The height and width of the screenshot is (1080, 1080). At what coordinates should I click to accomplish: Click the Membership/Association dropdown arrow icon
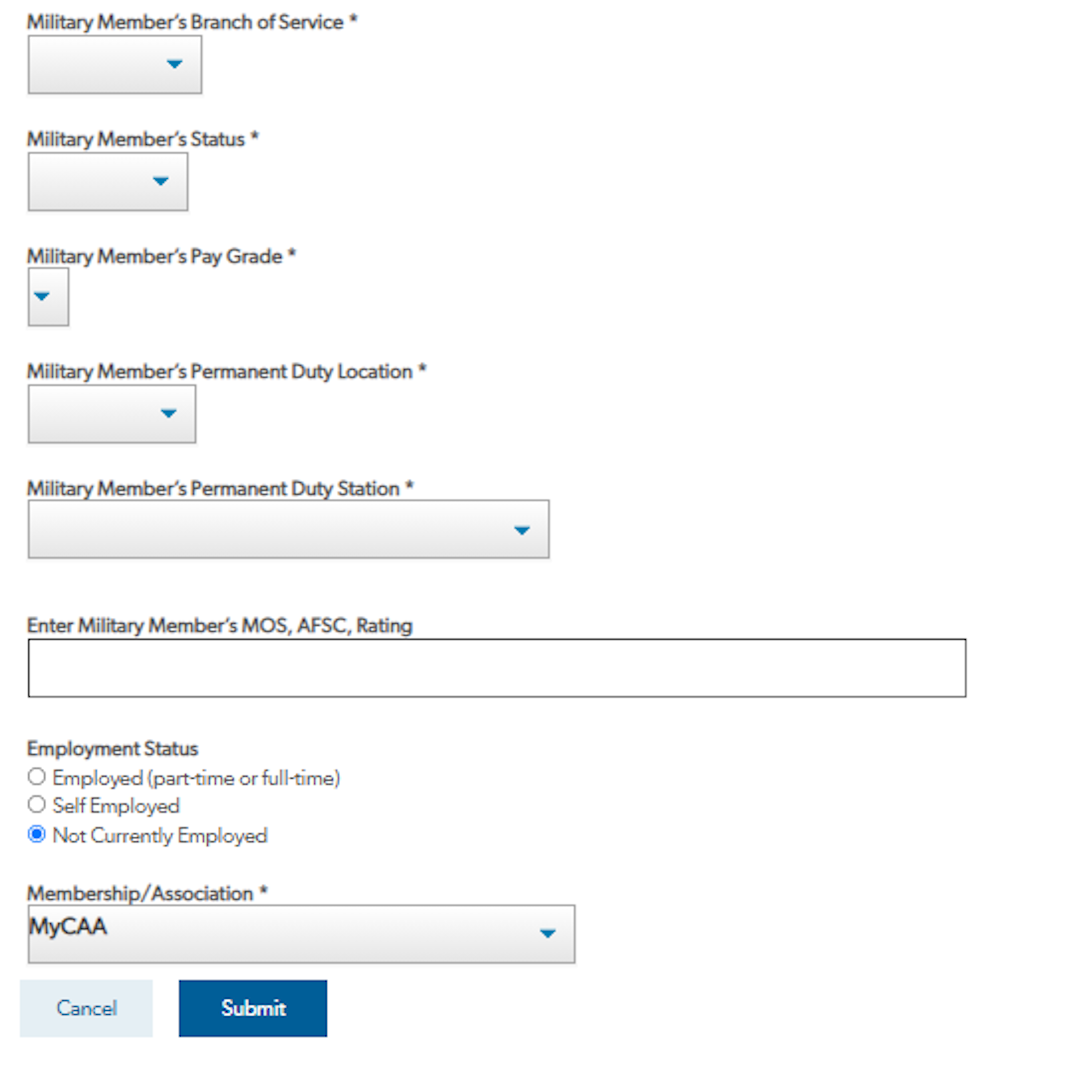(x=548, y=933)
